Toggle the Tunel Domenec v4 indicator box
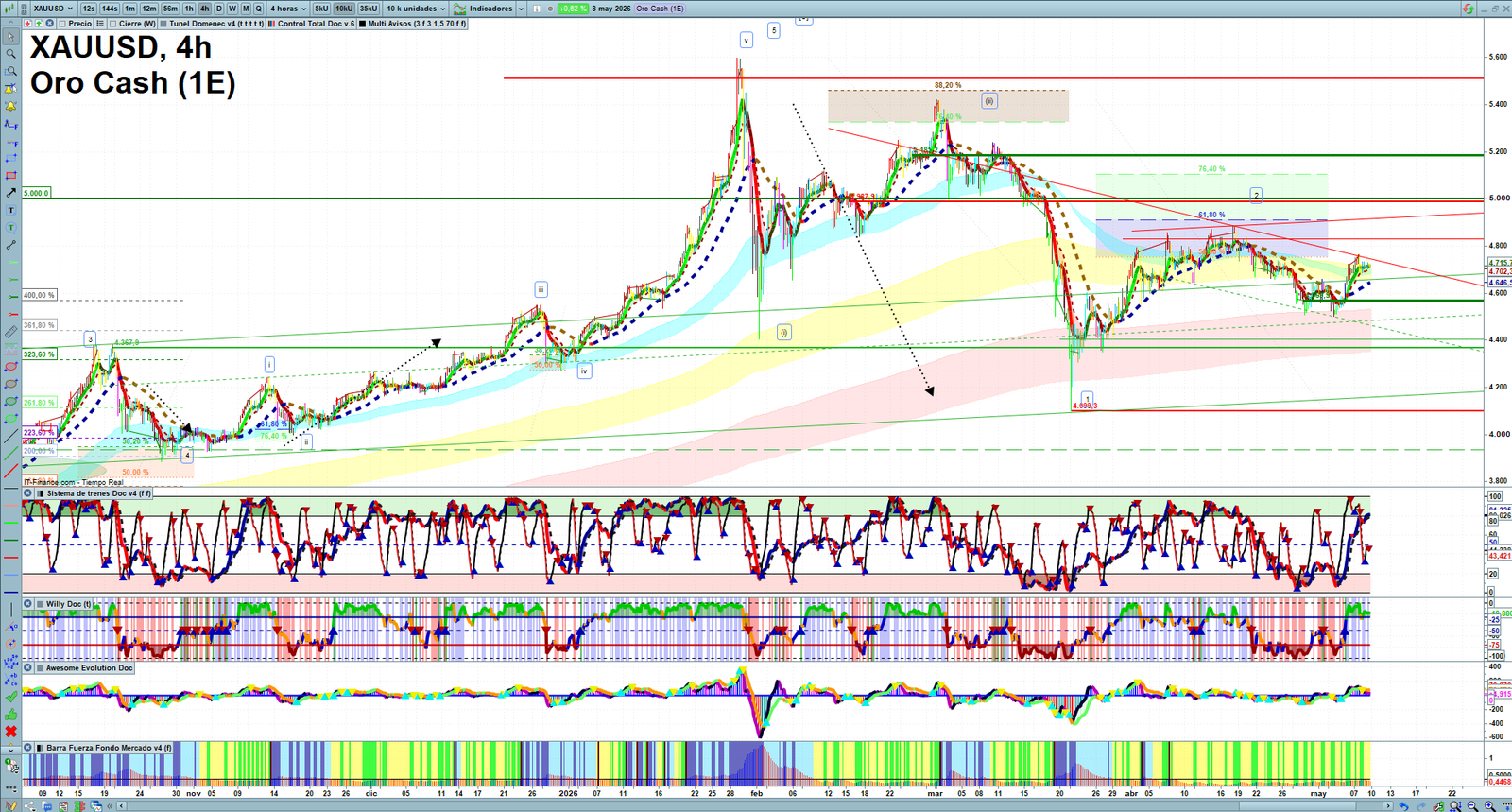The height and width of the screenshot is (812, 1512). point(163,24)
